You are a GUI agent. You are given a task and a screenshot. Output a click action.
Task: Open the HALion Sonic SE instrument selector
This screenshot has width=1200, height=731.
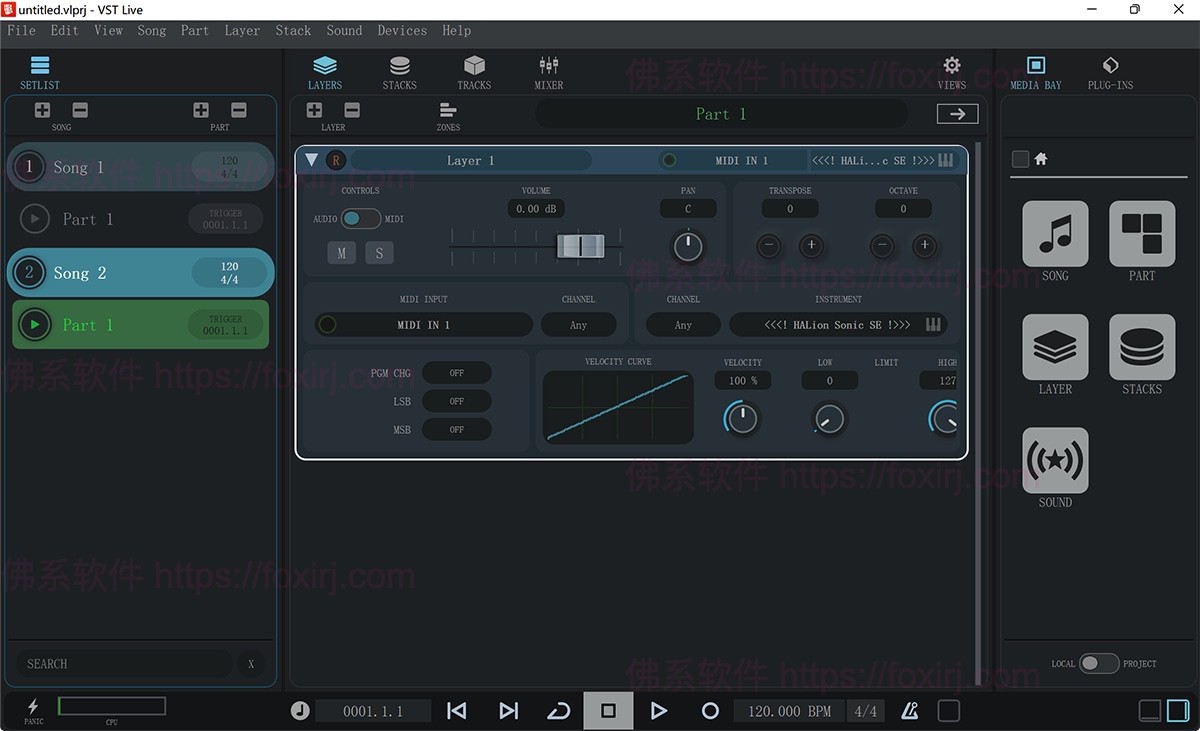[840, 324]
